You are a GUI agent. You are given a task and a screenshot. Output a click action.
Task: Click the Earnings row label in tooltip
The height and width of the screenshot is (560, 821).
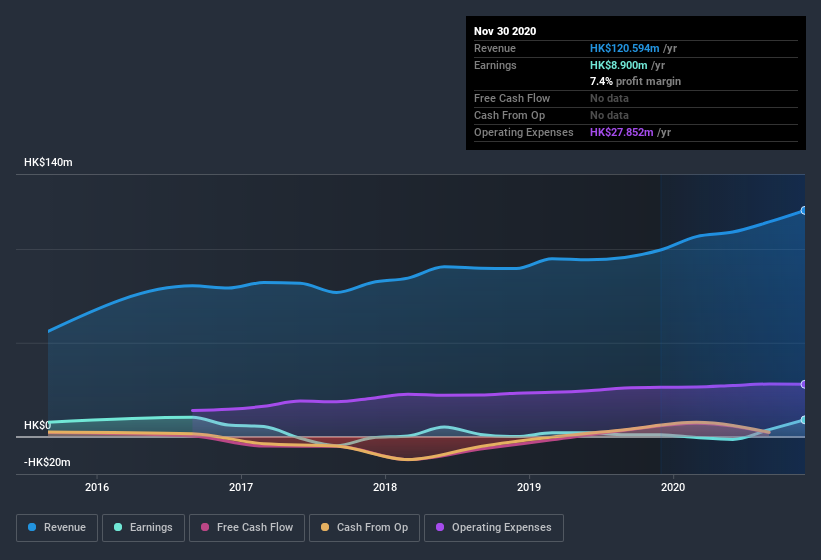pyautogui.click(x=495, y=65)
